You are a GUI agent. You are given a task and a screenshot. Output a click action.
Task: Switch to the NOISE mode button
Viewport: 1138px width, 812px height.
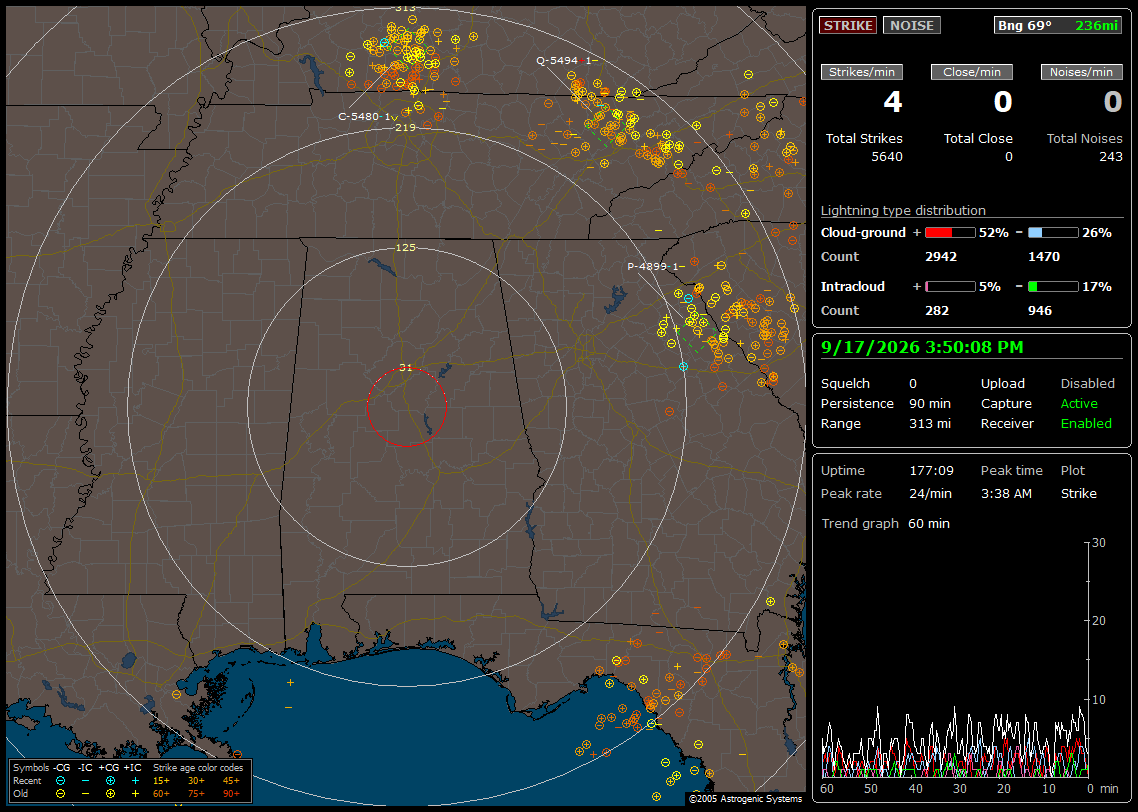click(912, 25)
